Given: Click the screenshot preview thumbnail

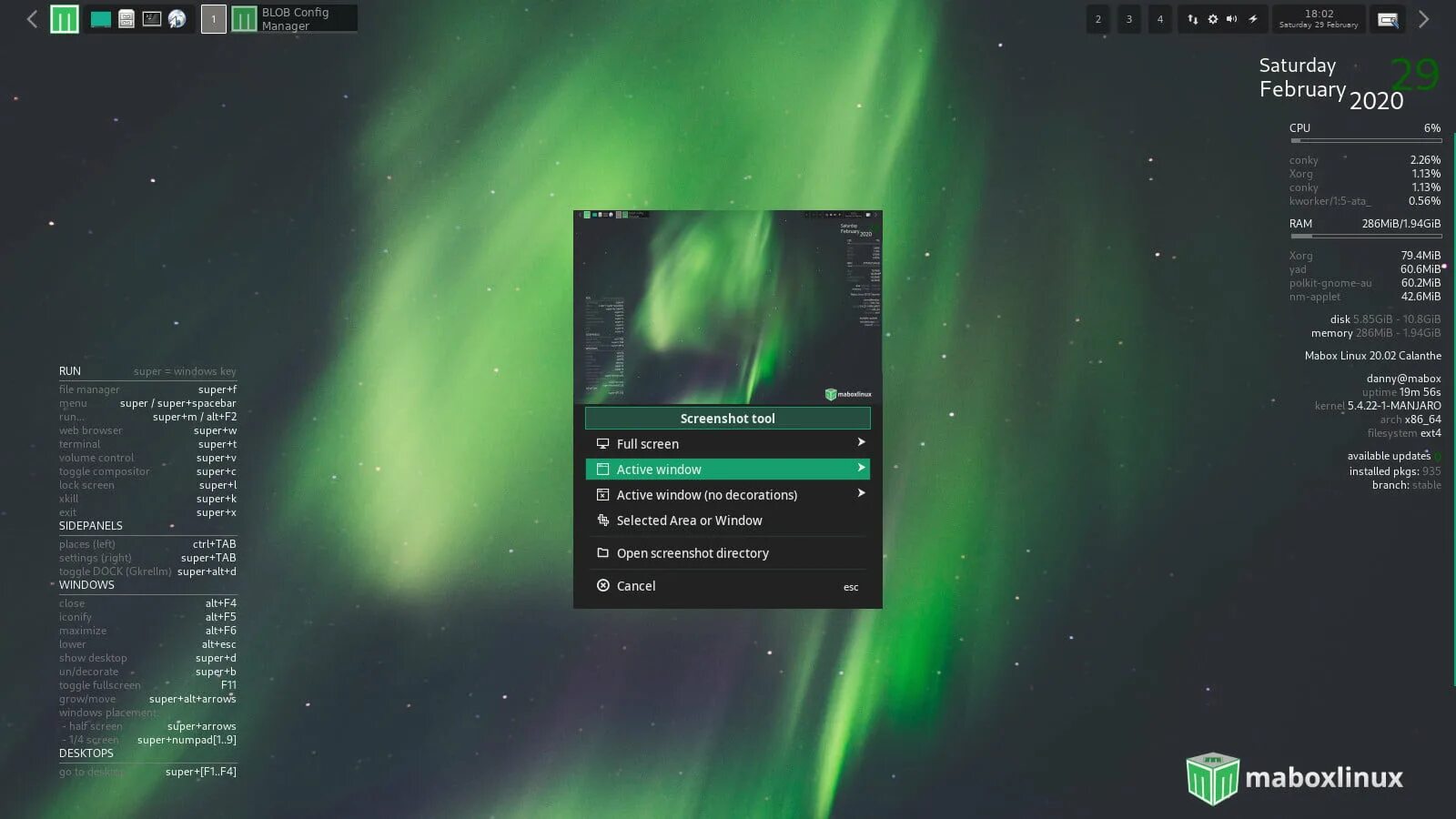Looking at the screenshot, I should coord(728,308).
